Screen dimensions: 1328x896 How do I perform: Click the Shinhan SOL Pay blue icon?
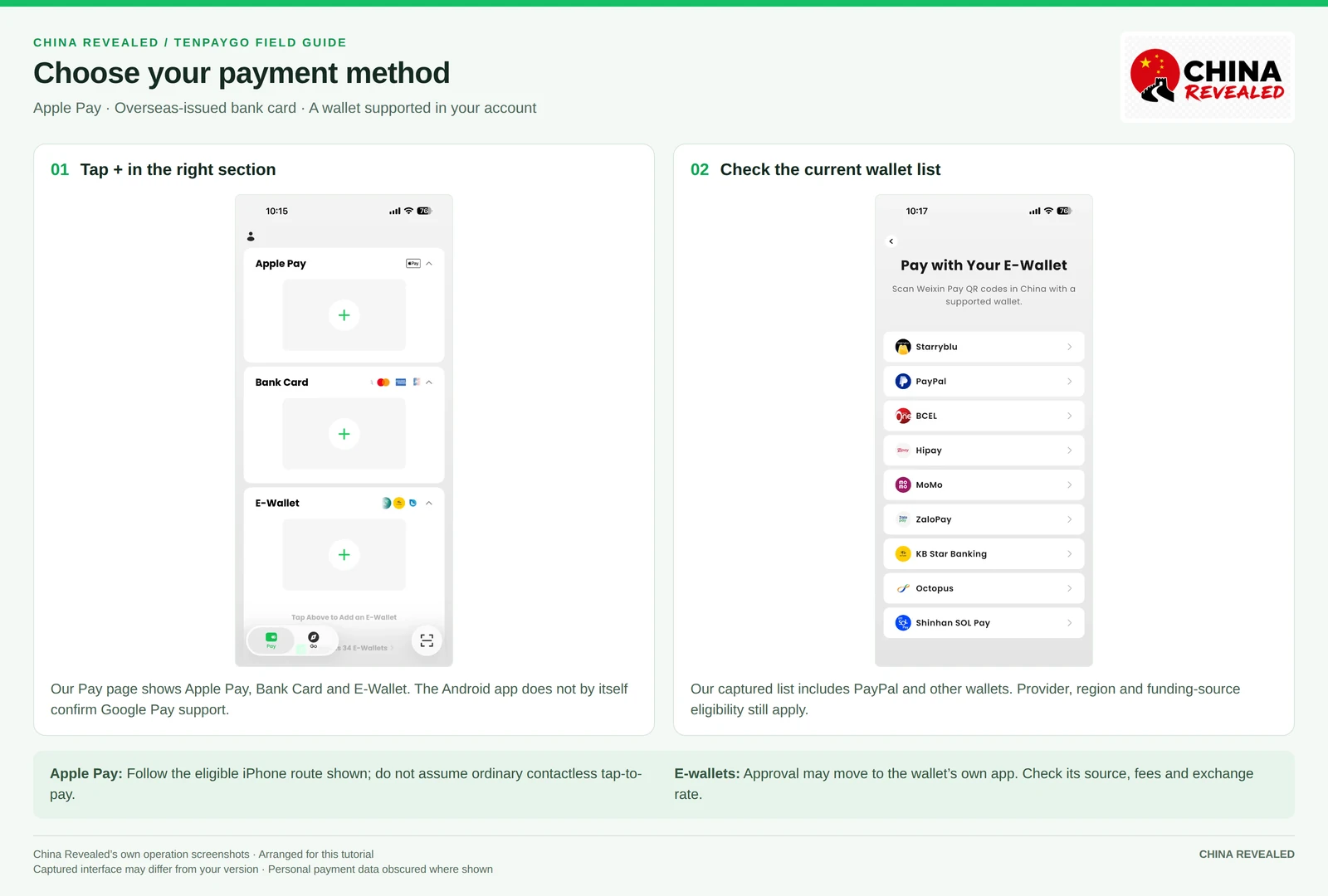[903, 623]
